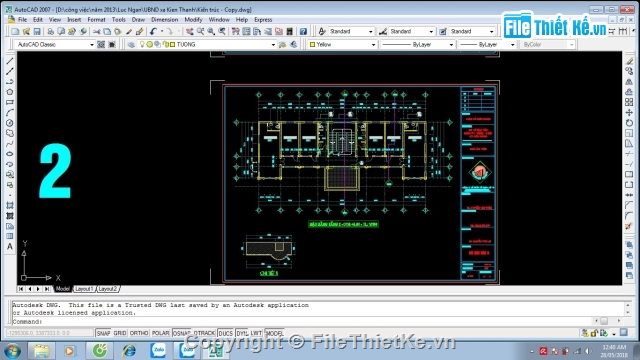The width and height of the screenshot is (640, 360).
Task: Open the dimension style Standard dropdown
Action: click(x=431, y=31)
